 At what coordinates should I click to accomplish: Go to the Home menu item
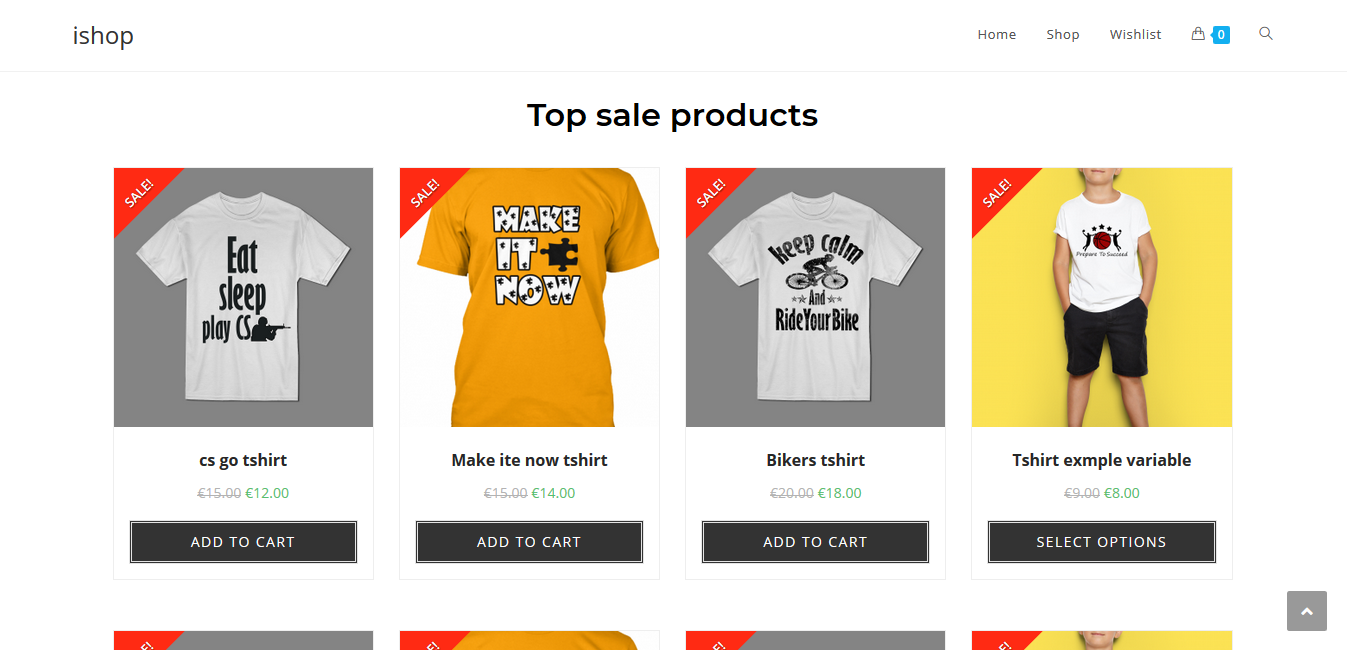coord(997,35)
